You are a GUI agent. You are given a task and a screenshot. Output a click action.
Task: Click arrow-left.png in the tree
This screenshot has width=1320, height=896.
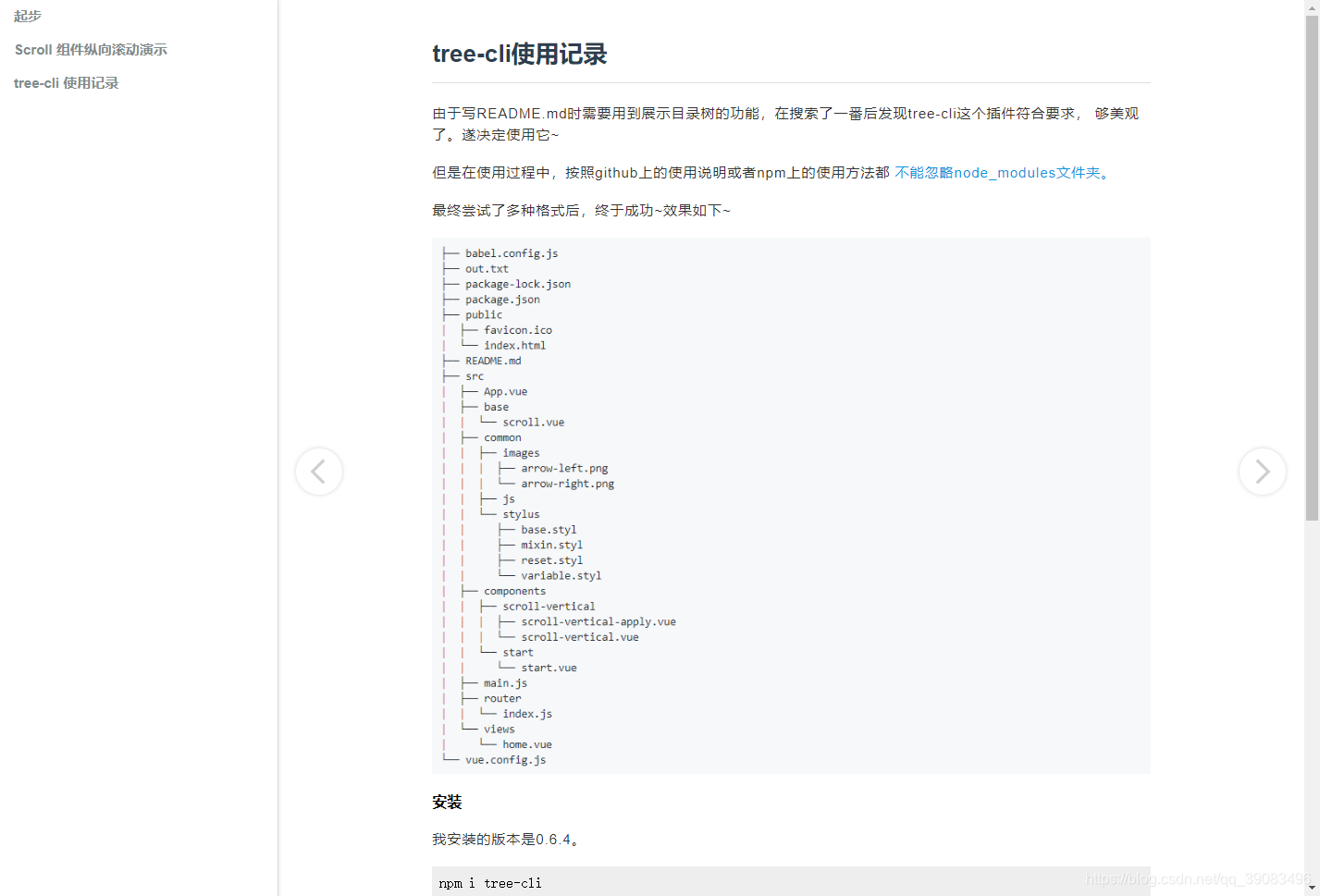pos(564,469)
